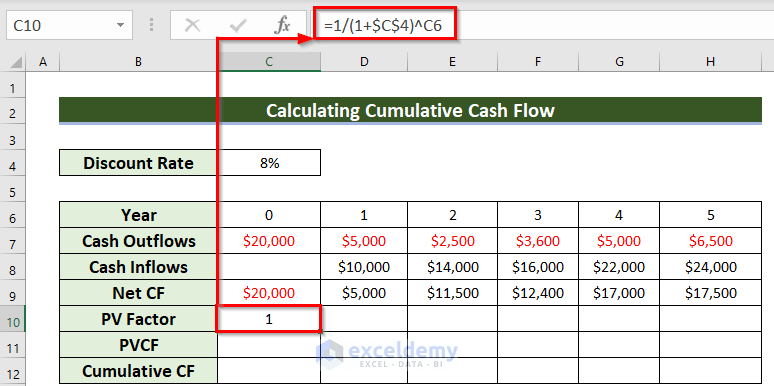Select the $6,500 cash outflow cell

pyautogui.click(x=710, y=240)
